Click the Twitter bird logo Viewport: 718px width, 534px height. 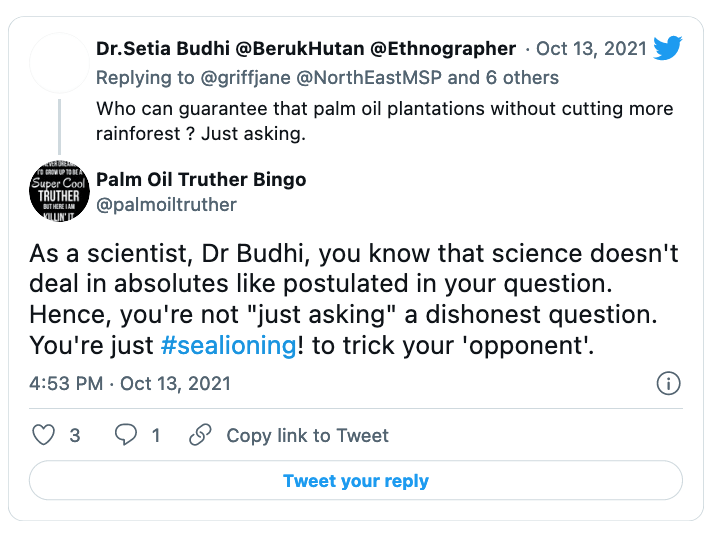coord(667,48)
